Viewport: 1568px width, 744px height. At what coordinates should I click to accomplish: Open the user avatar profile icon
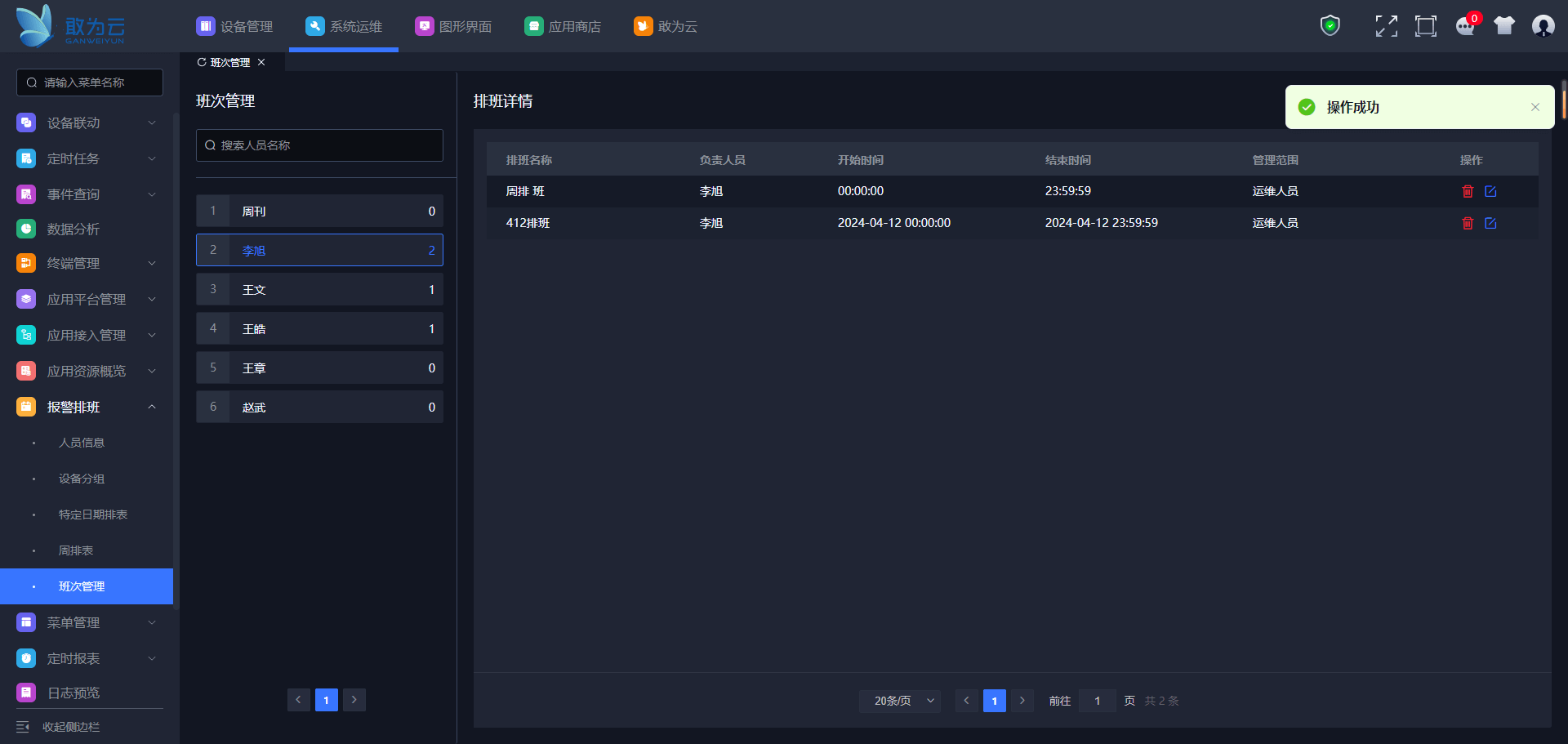[1543, 26]
